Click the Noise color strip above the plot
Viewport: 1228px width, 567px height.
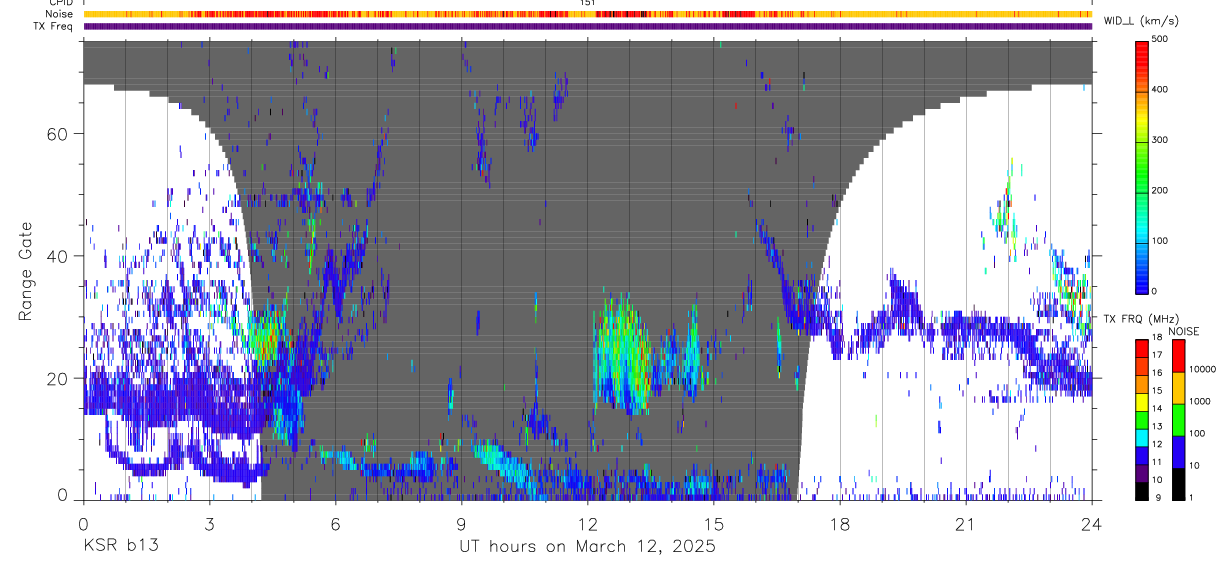point(587,14)
